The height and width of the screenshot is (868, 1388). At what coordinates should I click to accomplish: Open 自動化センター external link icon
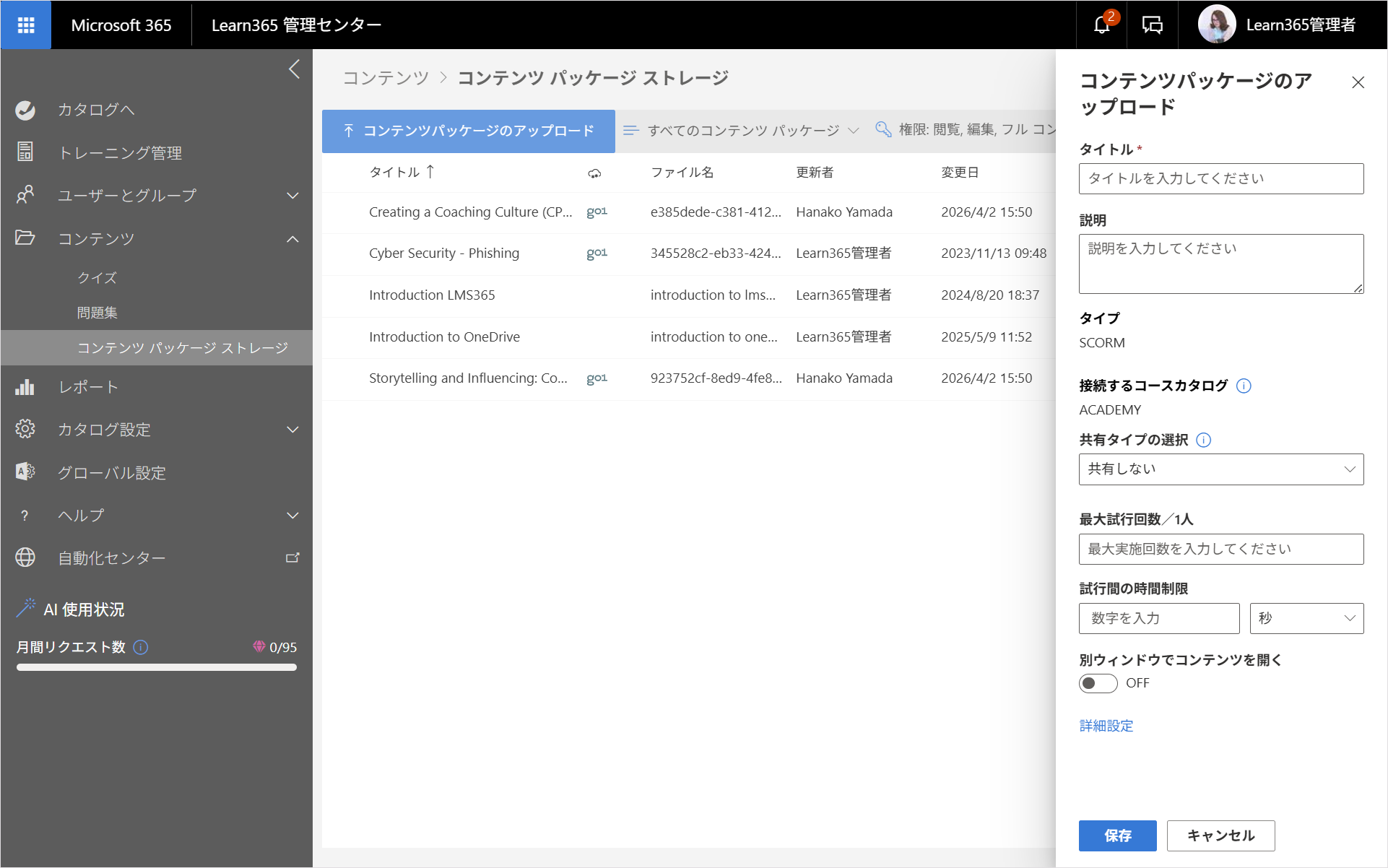pyautogui.click(x=292, y=557)
